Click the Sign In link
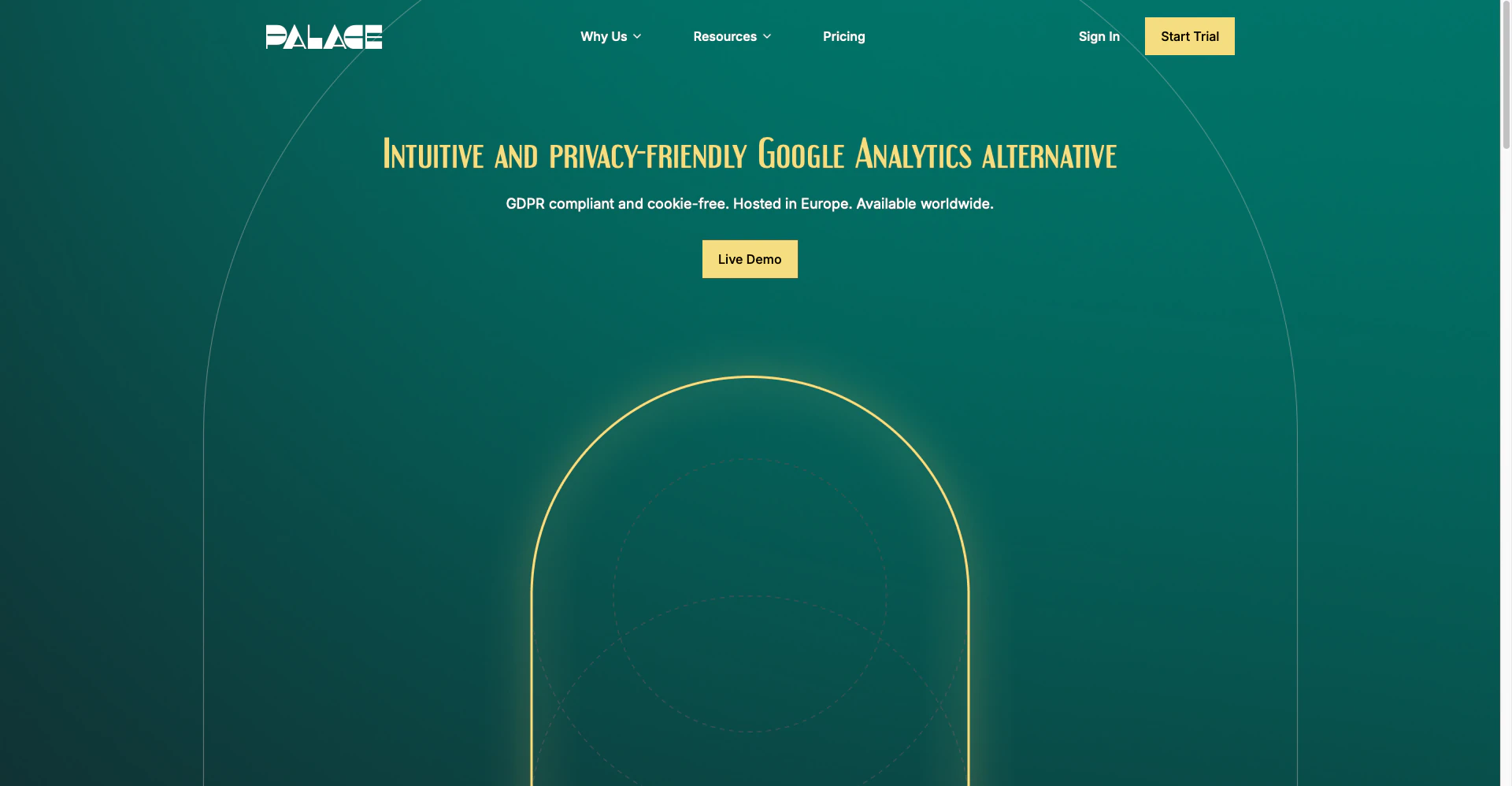The height and width of the screenshot is (786, 1512). (x=1099, y=36)
